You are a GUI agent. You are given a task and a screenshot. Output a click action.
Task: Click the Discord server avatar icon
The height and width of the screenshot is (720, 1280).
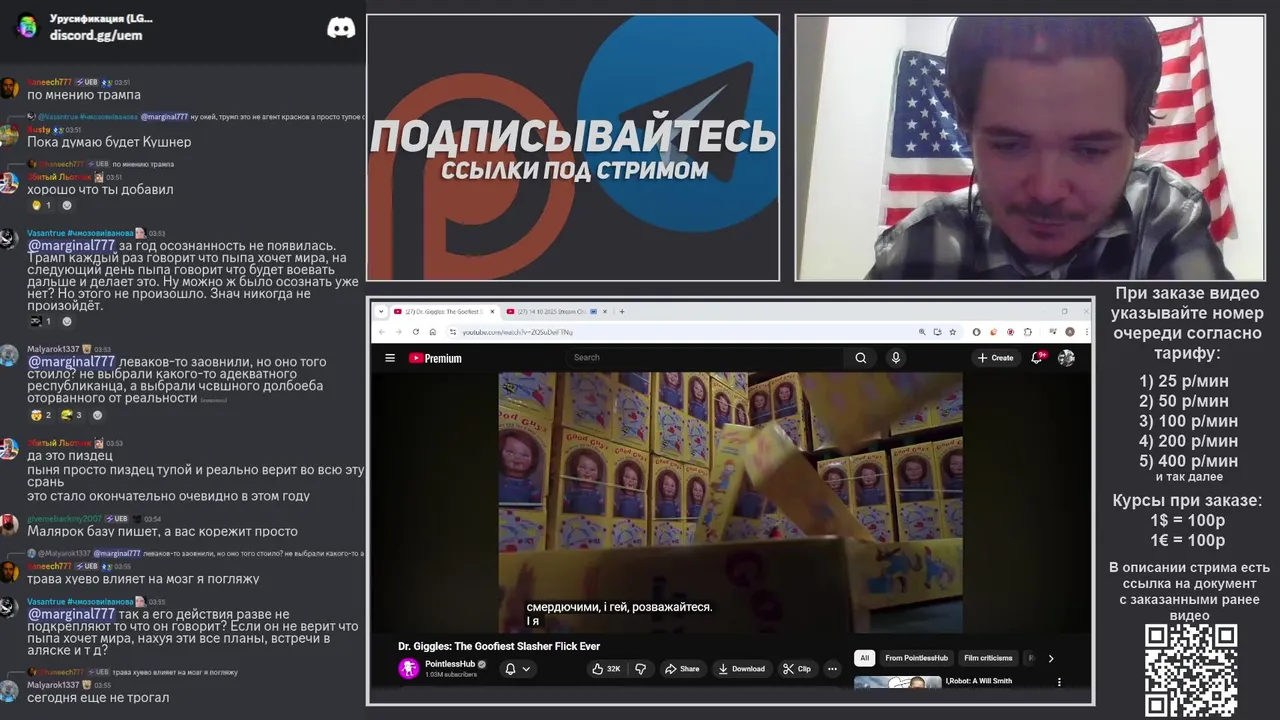pos(27,26)
